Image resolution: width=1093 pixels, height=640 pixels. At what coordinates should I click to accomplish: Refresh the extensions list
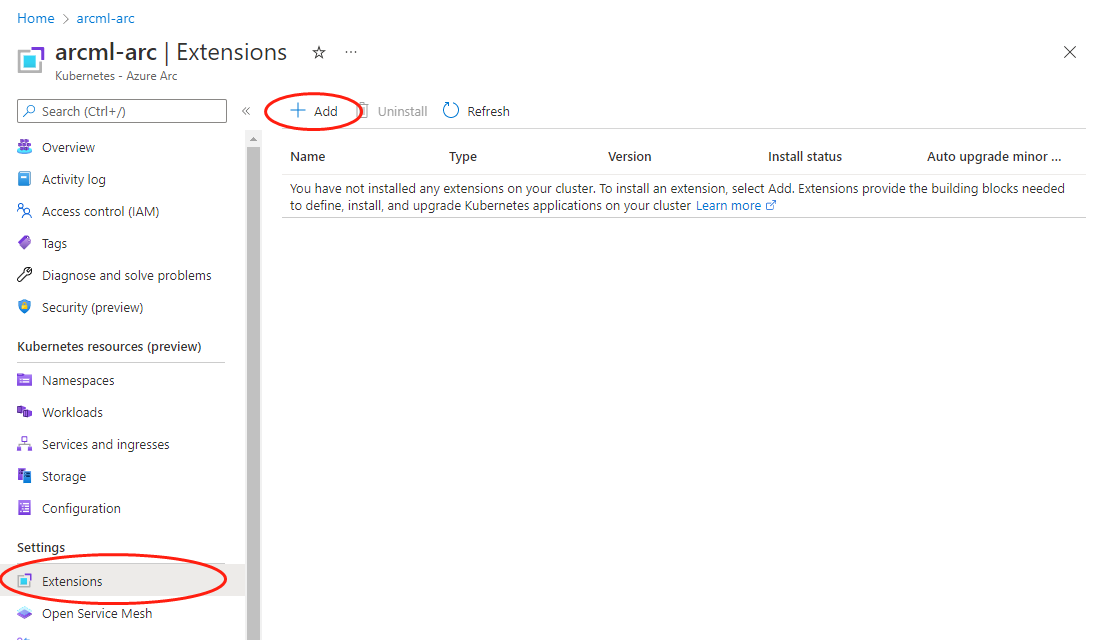[476, 110]
